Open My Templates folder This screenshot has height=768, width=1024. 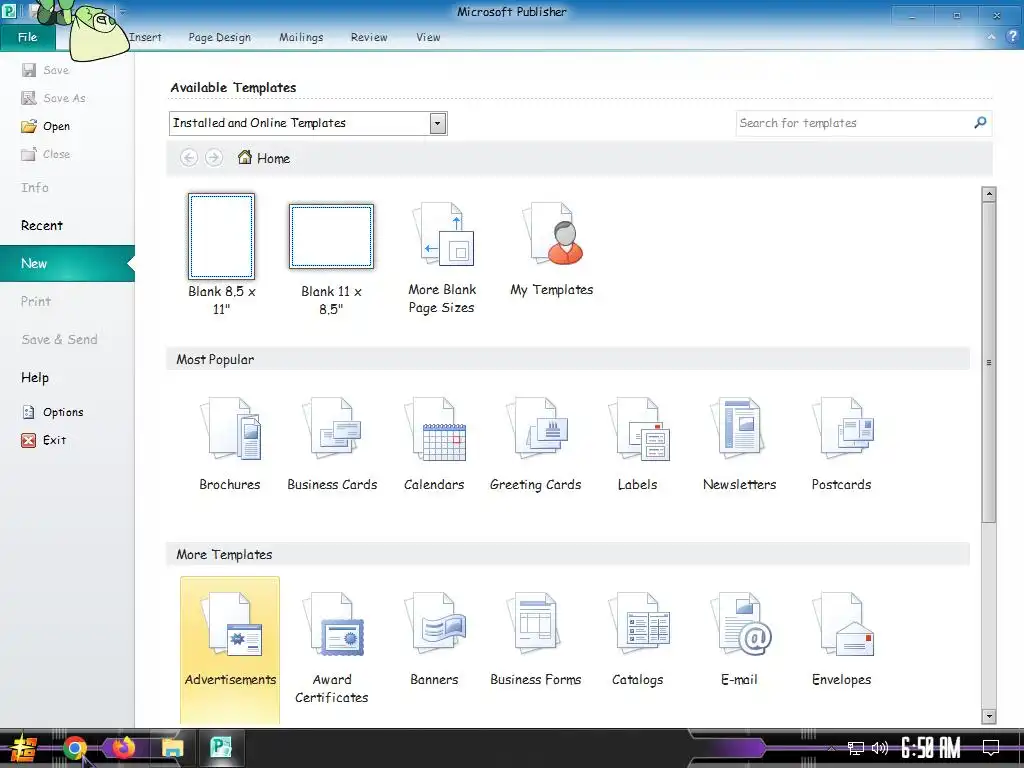pyautogui.click(x=552, y=249)
